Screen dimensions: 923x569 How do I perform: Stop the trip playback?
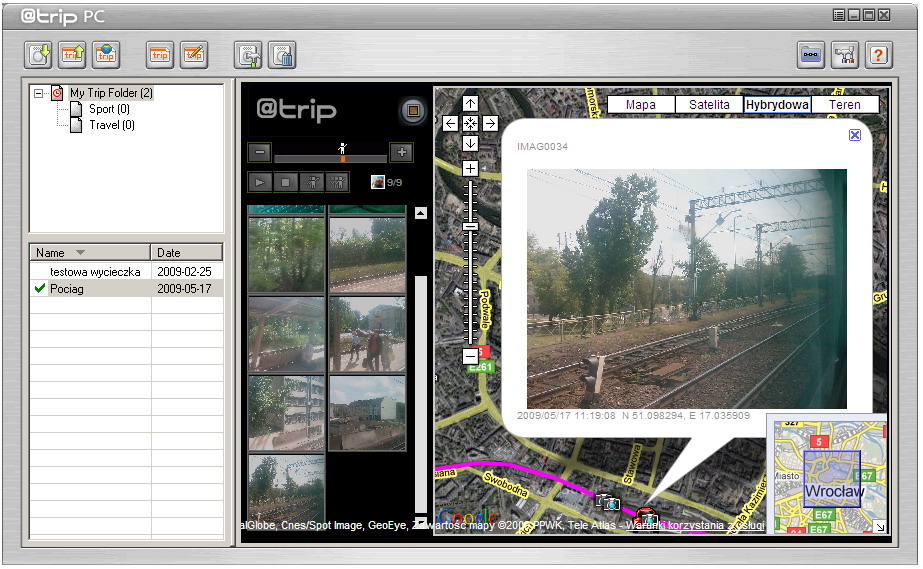[285, 182]
